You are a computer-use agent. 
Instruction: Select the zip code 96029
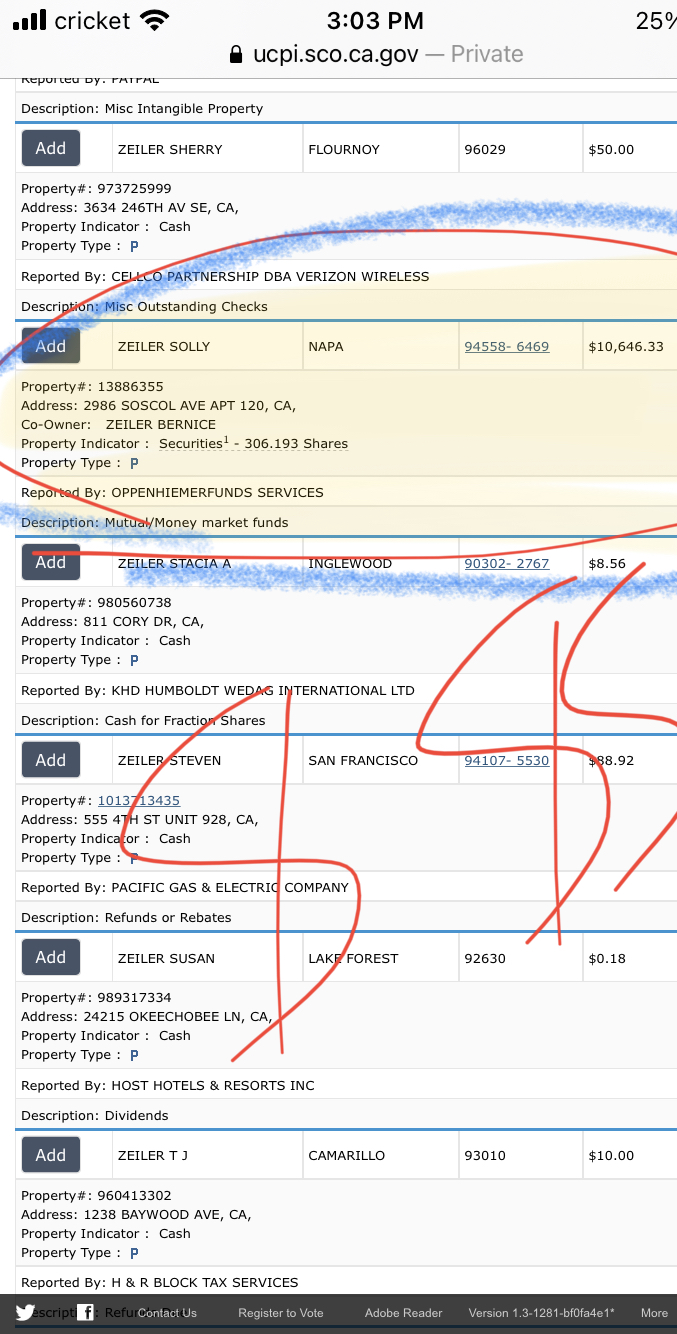(x=485, y=150)
